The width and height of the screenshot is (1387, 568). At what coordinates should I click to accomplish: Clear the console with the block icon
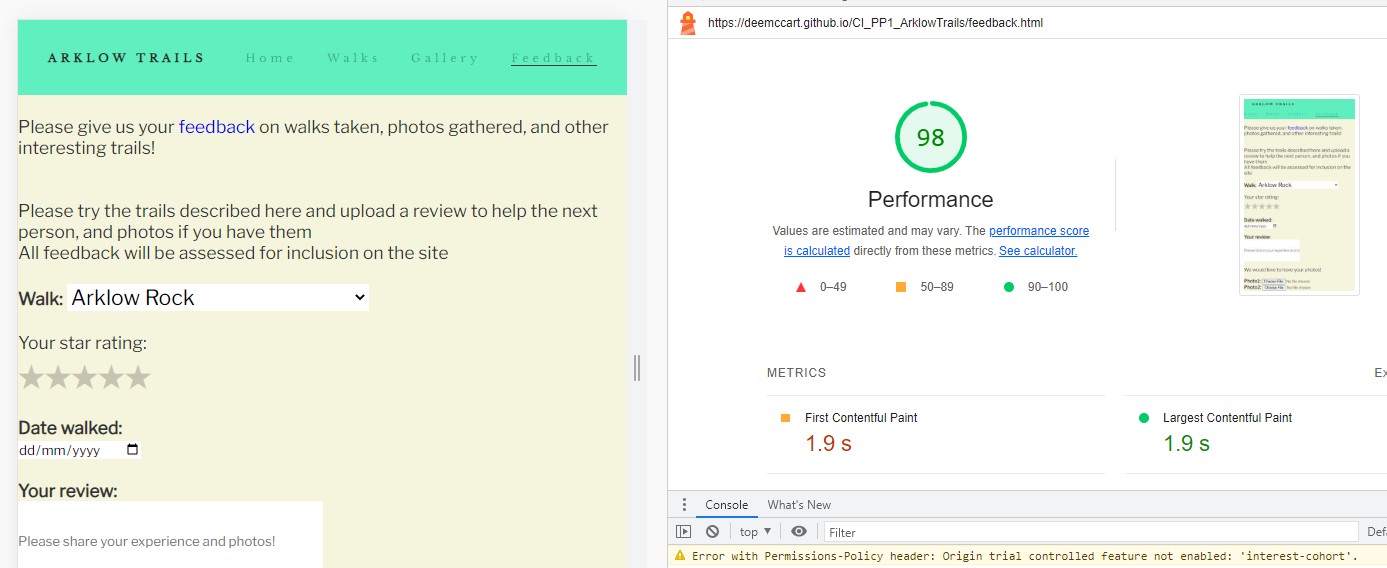click(712, 532)
